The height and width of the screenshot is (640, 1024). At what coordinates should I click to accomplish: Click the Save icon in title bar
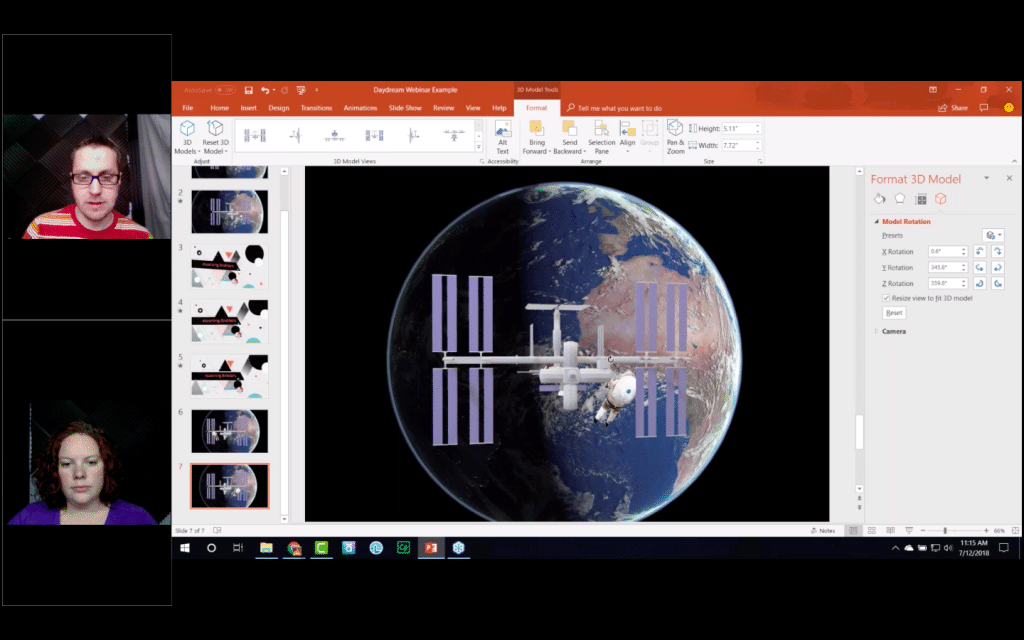pos(249,90)
